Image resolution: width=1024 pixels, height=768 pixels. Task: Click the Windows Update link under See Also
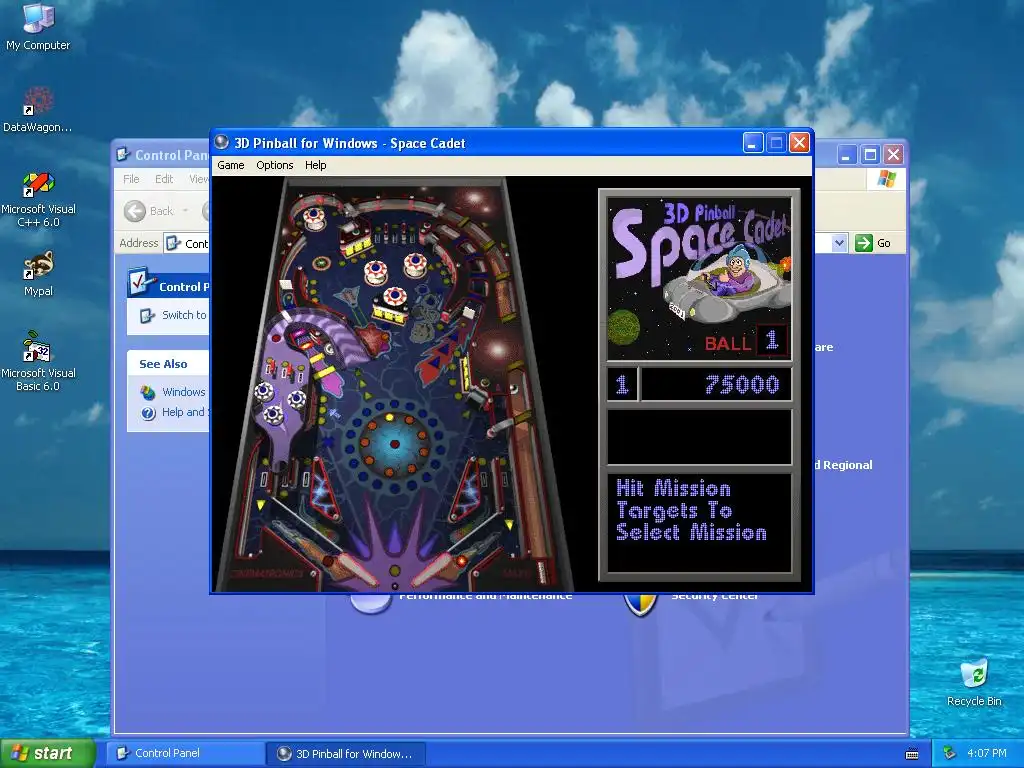tap(184, 392)
